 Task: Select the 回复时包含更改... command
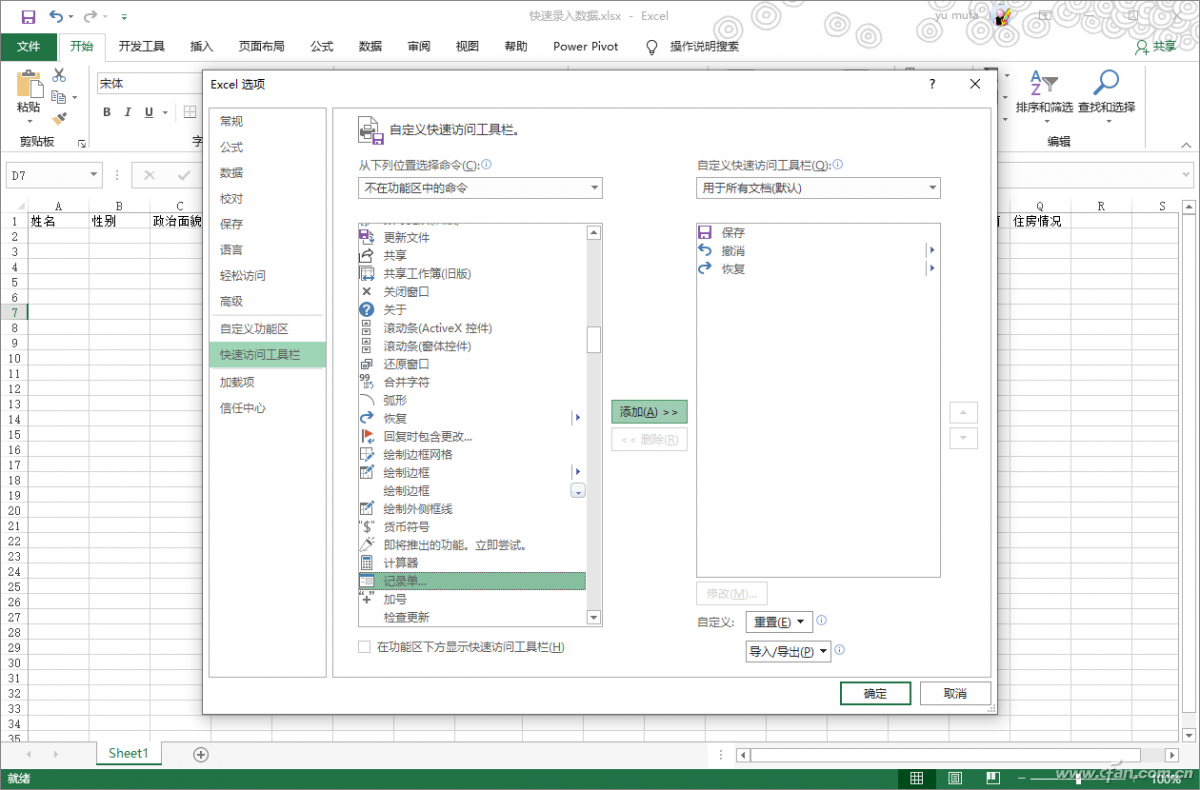point(471,436)
